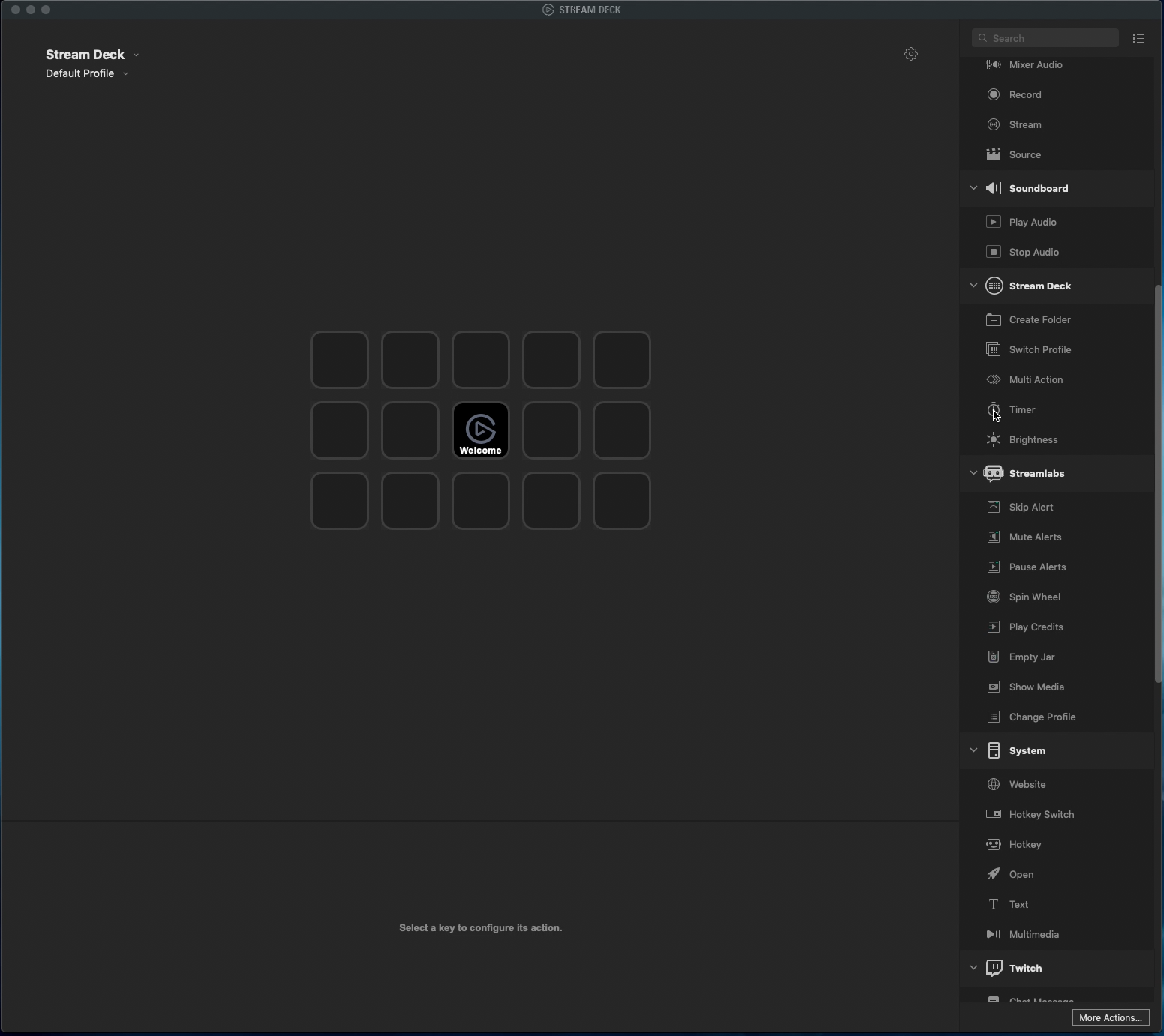The height and width of the screenshot is (1036, 1164).
Task: Choose the Multi Action icon
Action: pyautogui.click(x=994, y=379)
